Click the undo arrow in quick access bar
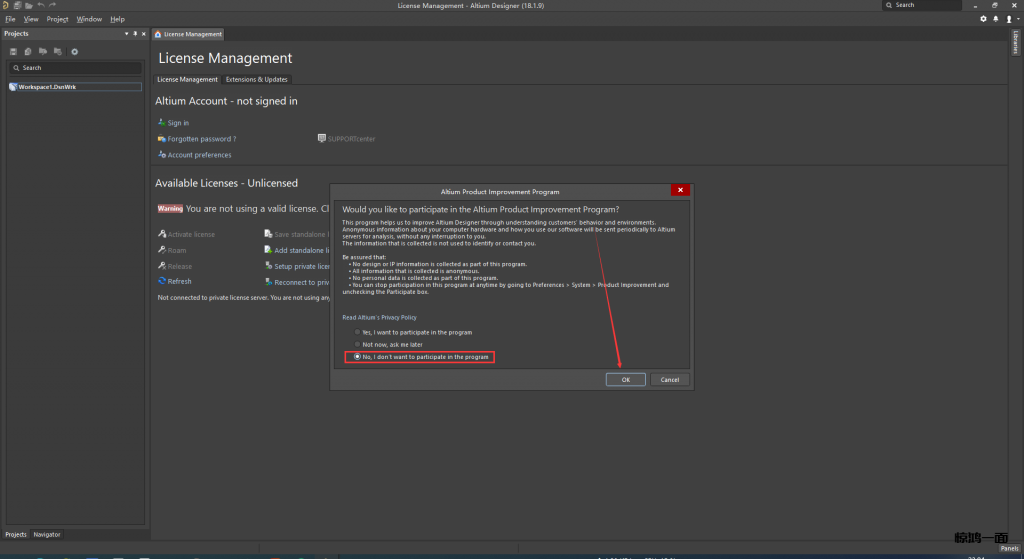Image resolution: width=1024 pixels, height=559 pixels. pyautogui.click(x=41, y=6)
